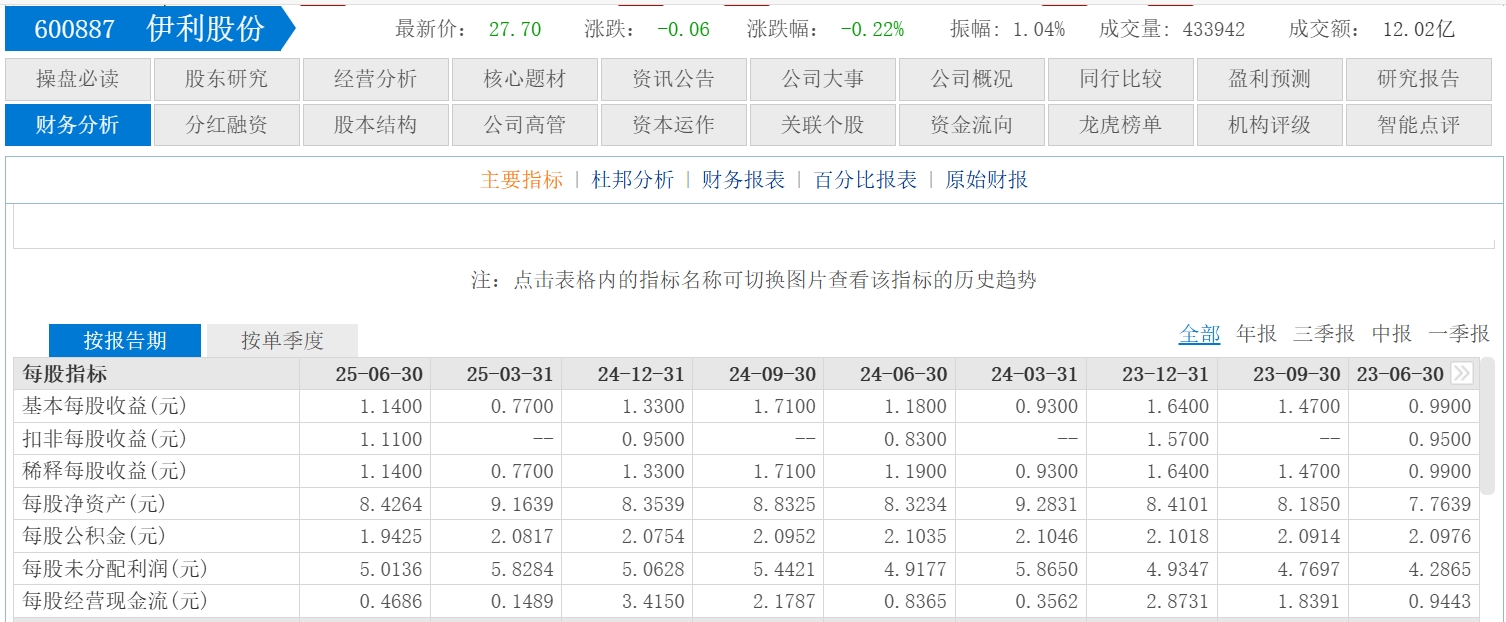
Task: Click the 600887 伊利股份 stock title banner
Action: tap(150, 29)
